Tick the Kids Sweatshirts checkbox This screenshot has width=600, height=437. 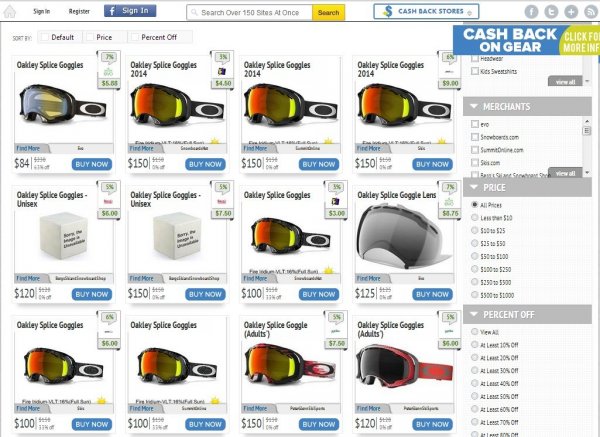474,72
